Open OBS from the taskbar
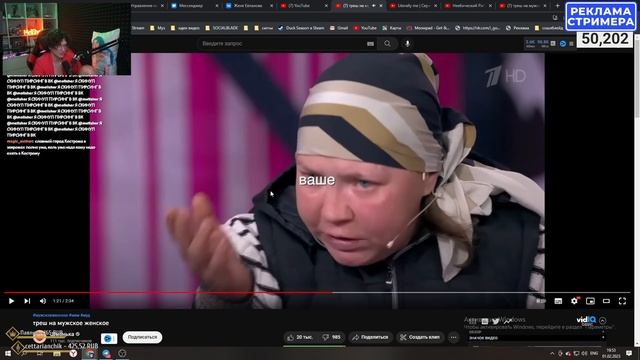 coord(122,353)
